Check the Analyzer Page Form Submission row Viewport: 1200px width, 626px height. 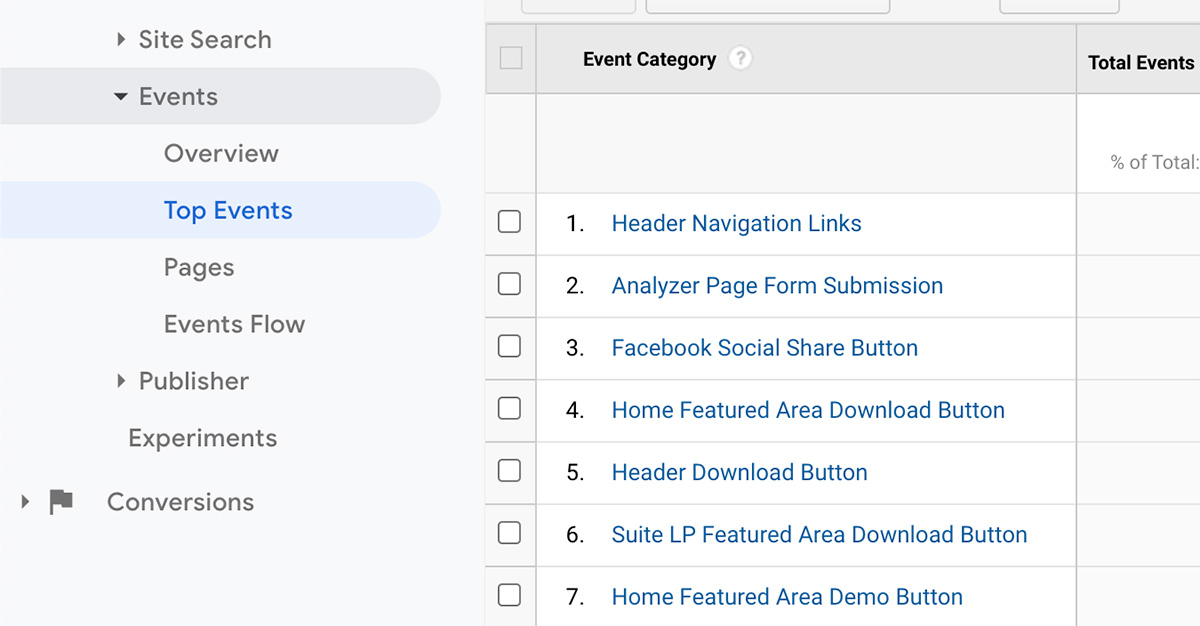(510, 285)
